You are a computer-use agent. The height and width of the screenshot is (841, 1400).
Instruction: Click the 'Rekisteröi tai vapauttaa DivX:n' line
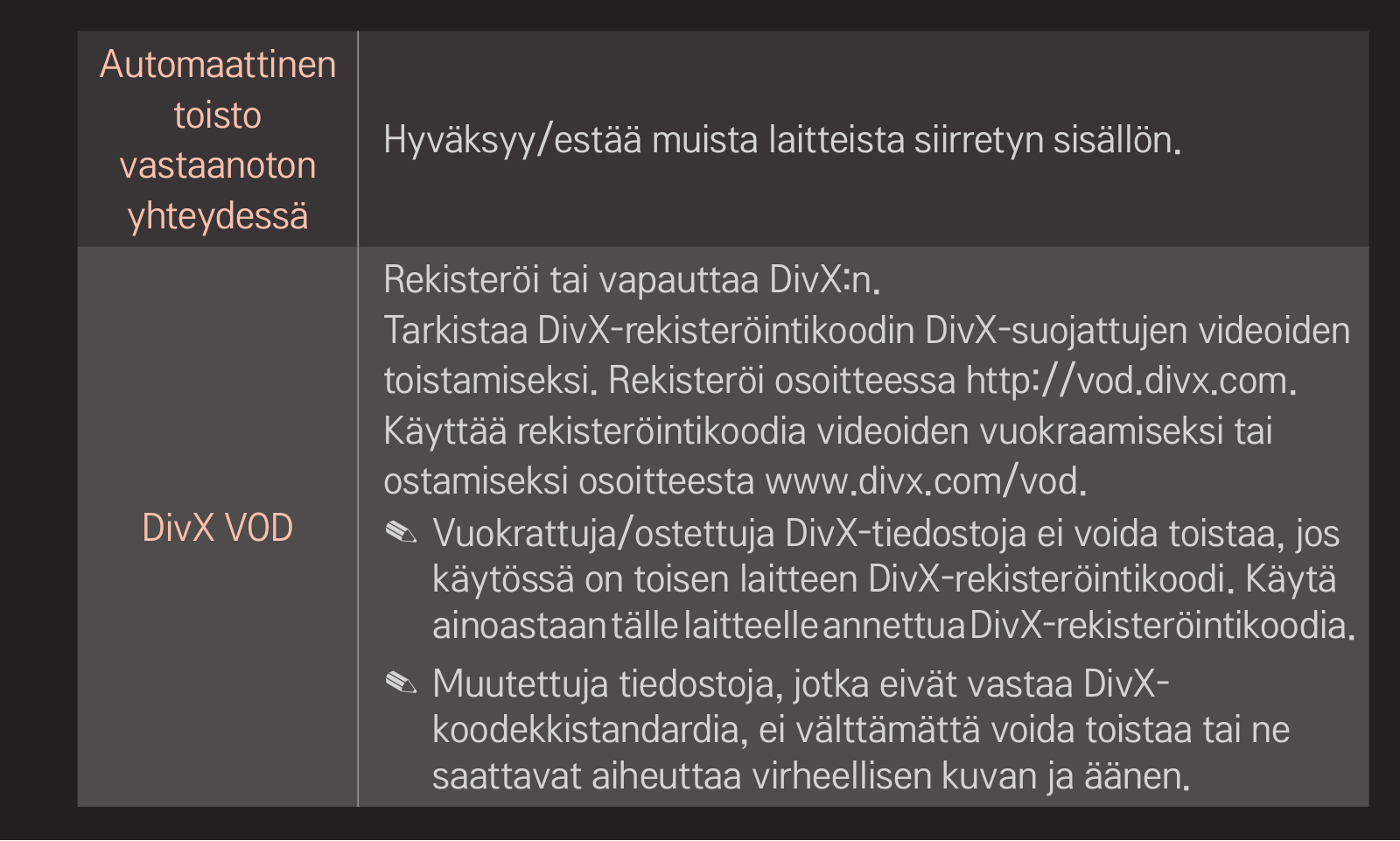click(631, 280)
